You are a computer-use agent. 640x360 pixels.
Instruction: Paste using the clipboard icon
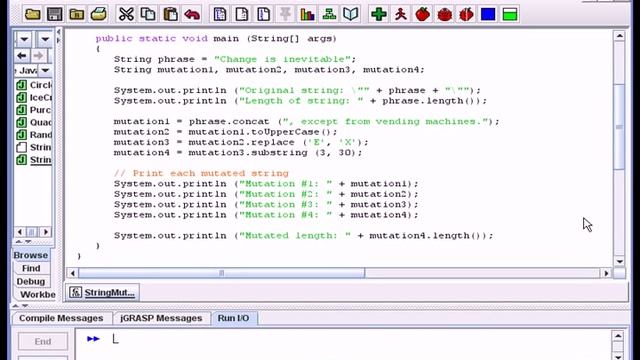point(170,14)
